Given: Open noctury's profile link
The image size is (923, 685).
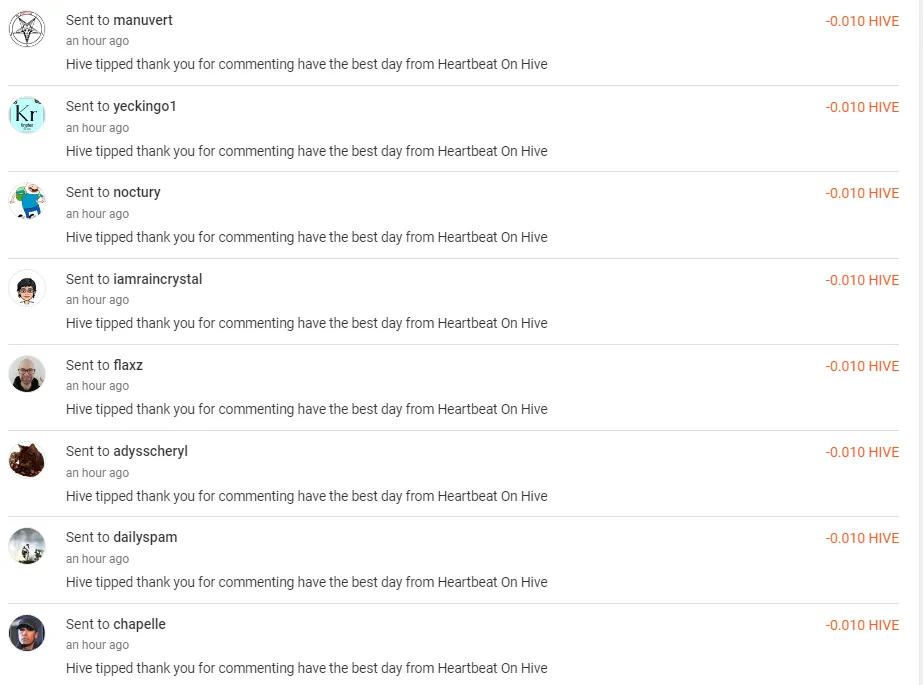Looking at the screenshot, I should point(137,192).
